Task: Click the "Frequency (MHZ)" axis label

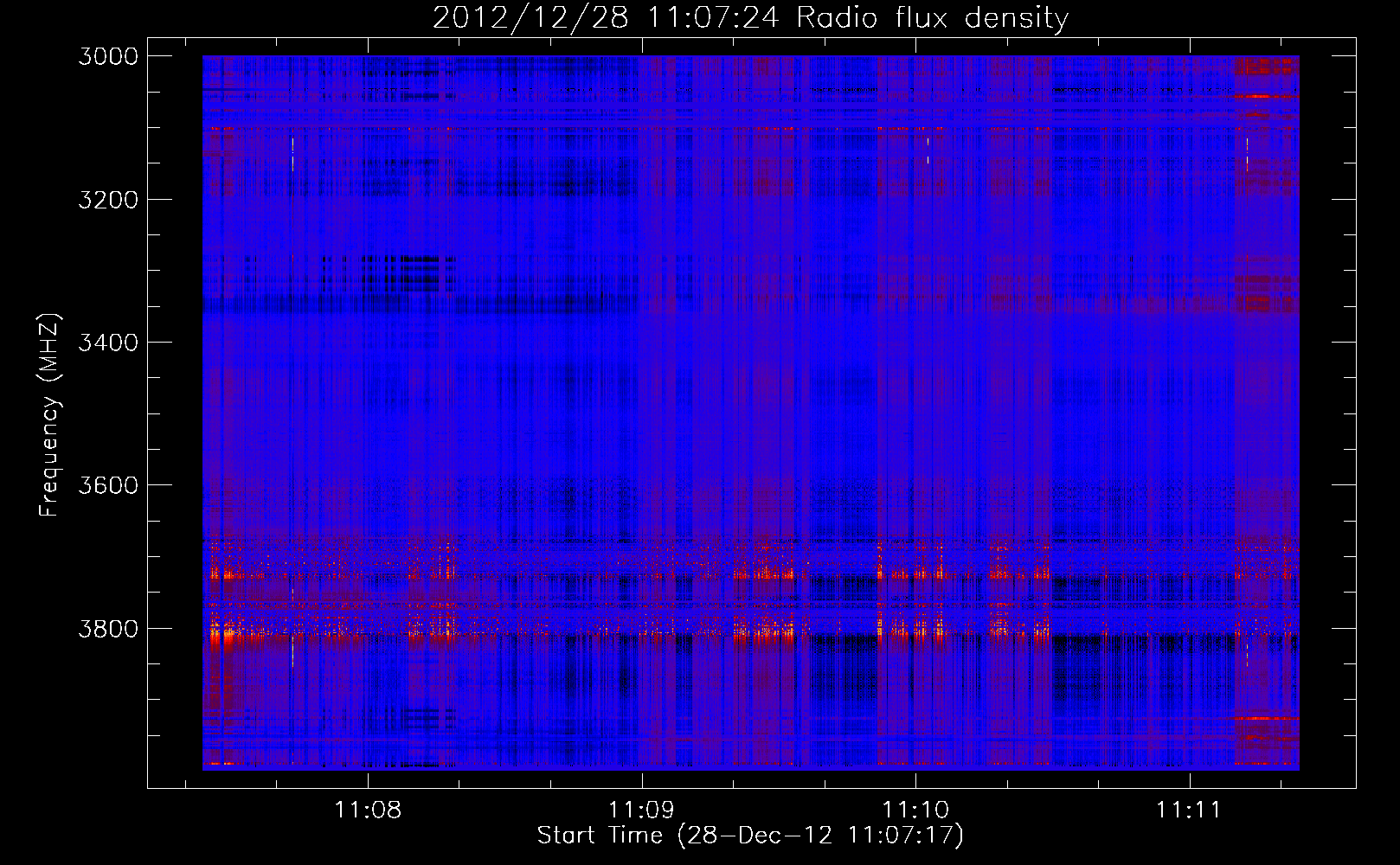Action: pos(49,415)
